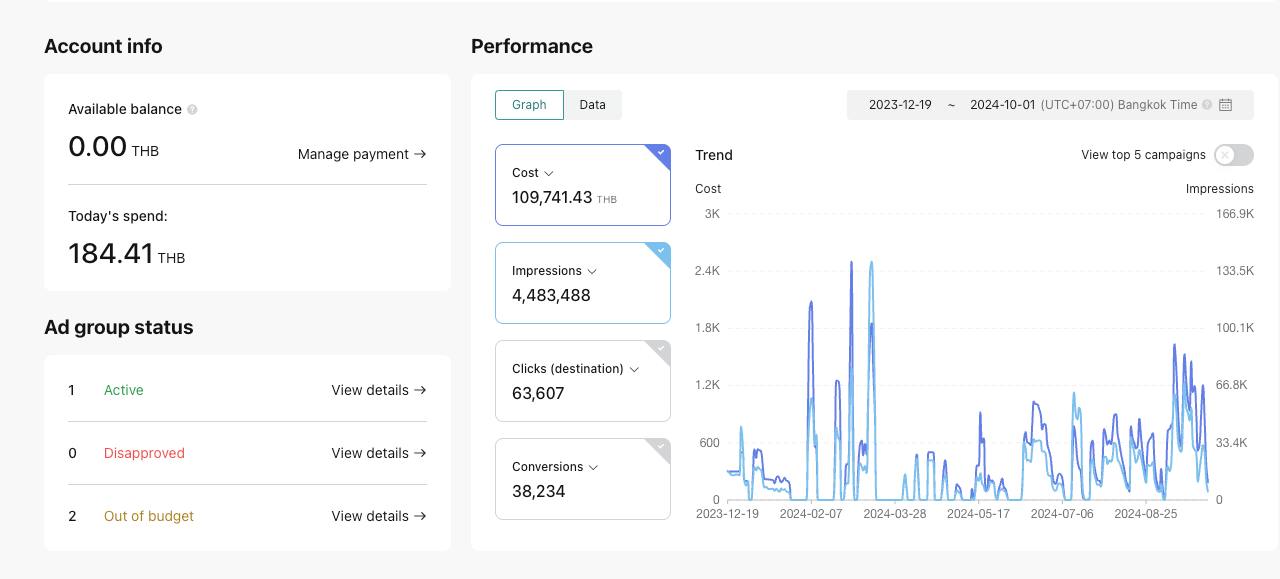
Task: Switch to the Data tab
Action: tap(592, 105)
